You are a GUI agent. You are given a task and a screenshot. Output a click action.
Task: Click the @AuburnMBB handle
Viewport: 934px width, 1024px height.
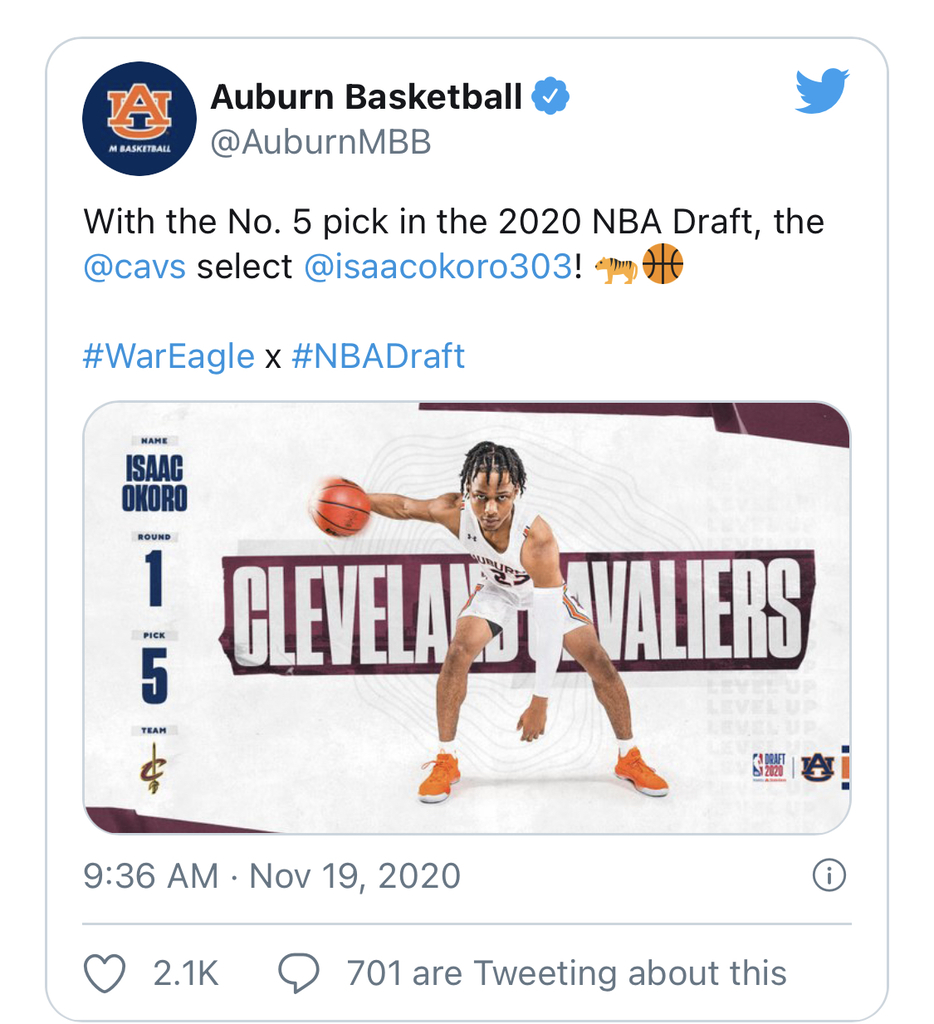click(321, 142)
